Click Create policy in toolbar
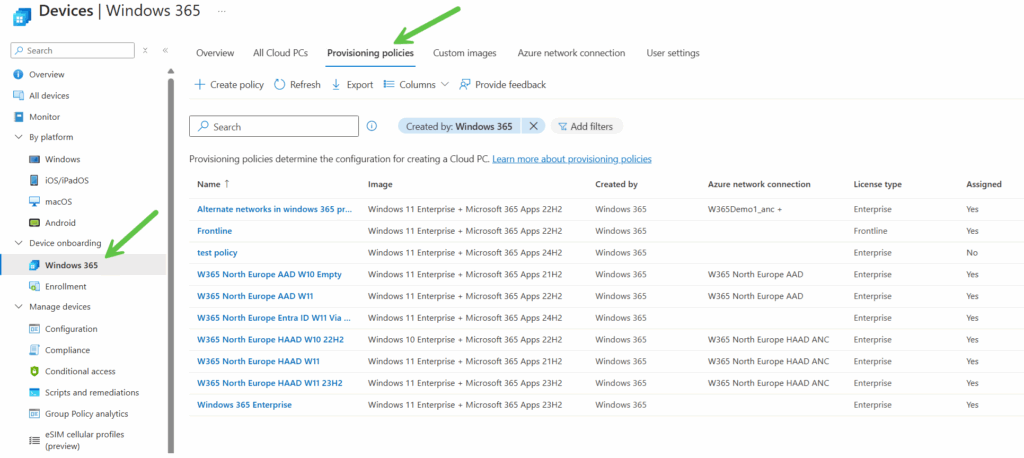 [x=229, y=84]
